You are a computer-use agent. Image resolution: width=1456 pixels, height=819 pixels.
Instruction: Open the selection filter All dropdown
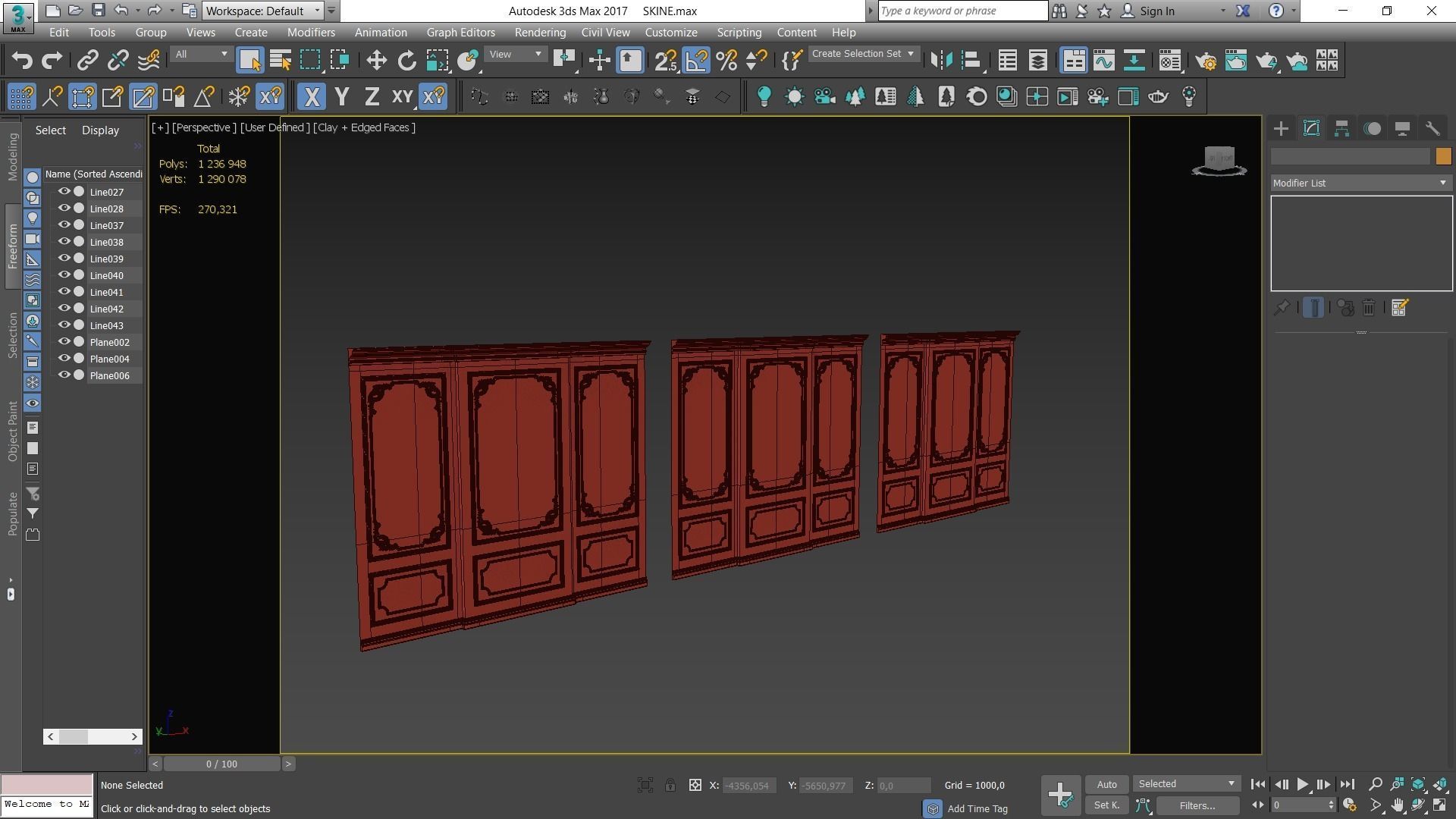click(x=201, y=55)
